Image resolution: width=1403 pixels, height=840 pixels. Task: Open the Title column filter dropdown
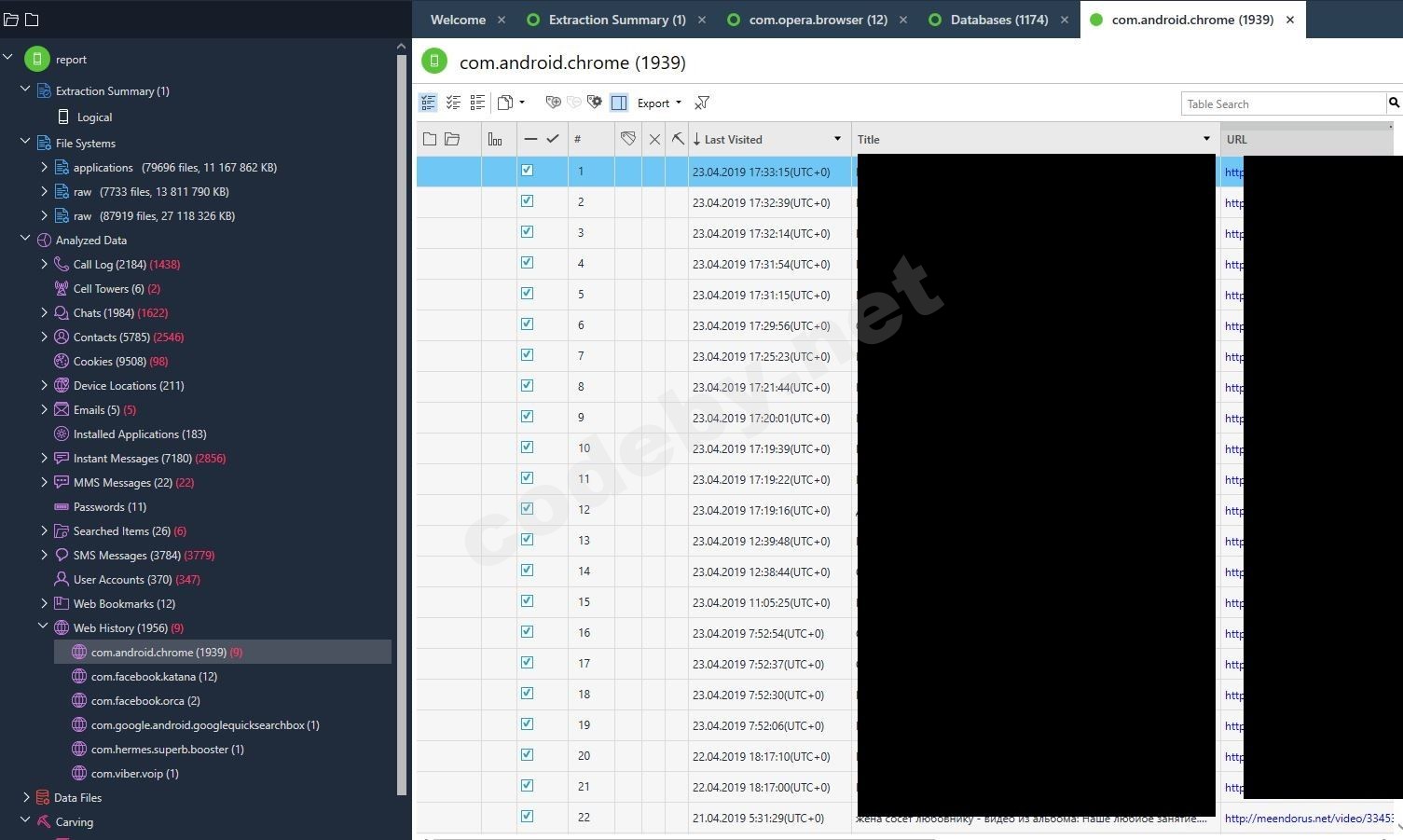1206,139
